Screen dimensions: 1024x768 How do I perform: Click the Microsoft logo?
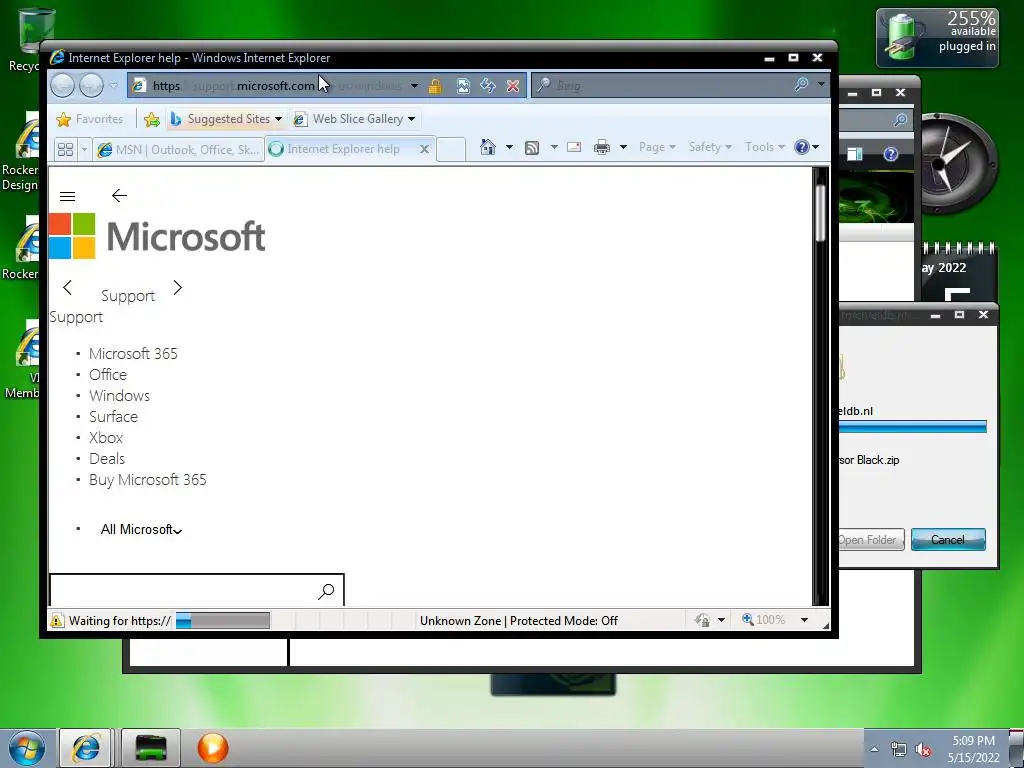157,236
